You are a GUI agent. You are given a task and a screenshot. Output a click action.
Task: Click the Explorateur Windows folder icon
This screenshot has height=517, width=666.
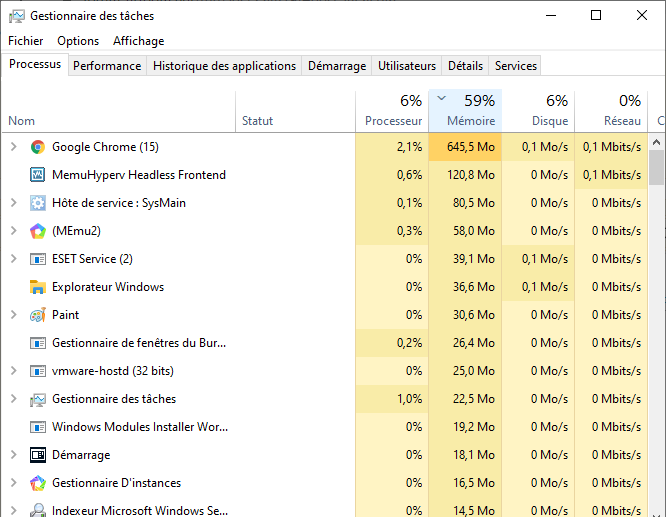(x=38, y=287)
